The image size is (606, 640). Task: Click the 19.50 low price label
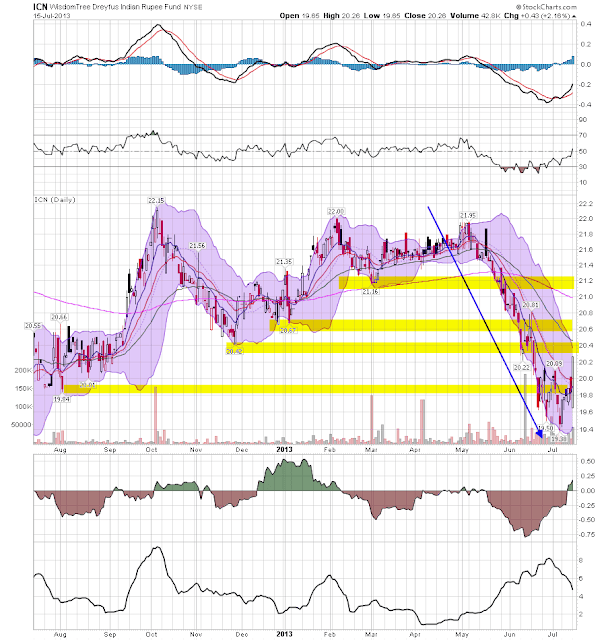(x=546, y=428)
